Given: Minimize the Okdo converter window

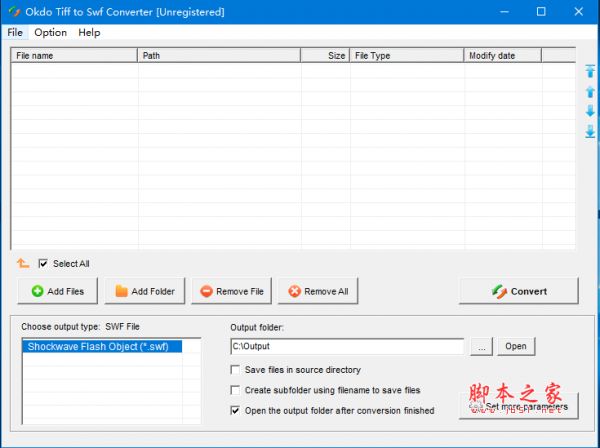Looking at the screenshot, I should click(504, 12).
